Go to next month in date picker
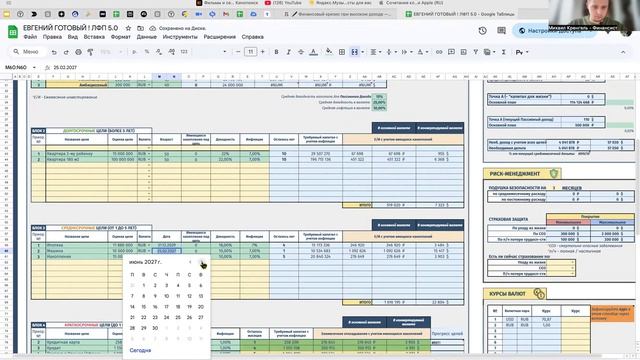The height and width of the screenshot is (360, 640). point(202,262)
